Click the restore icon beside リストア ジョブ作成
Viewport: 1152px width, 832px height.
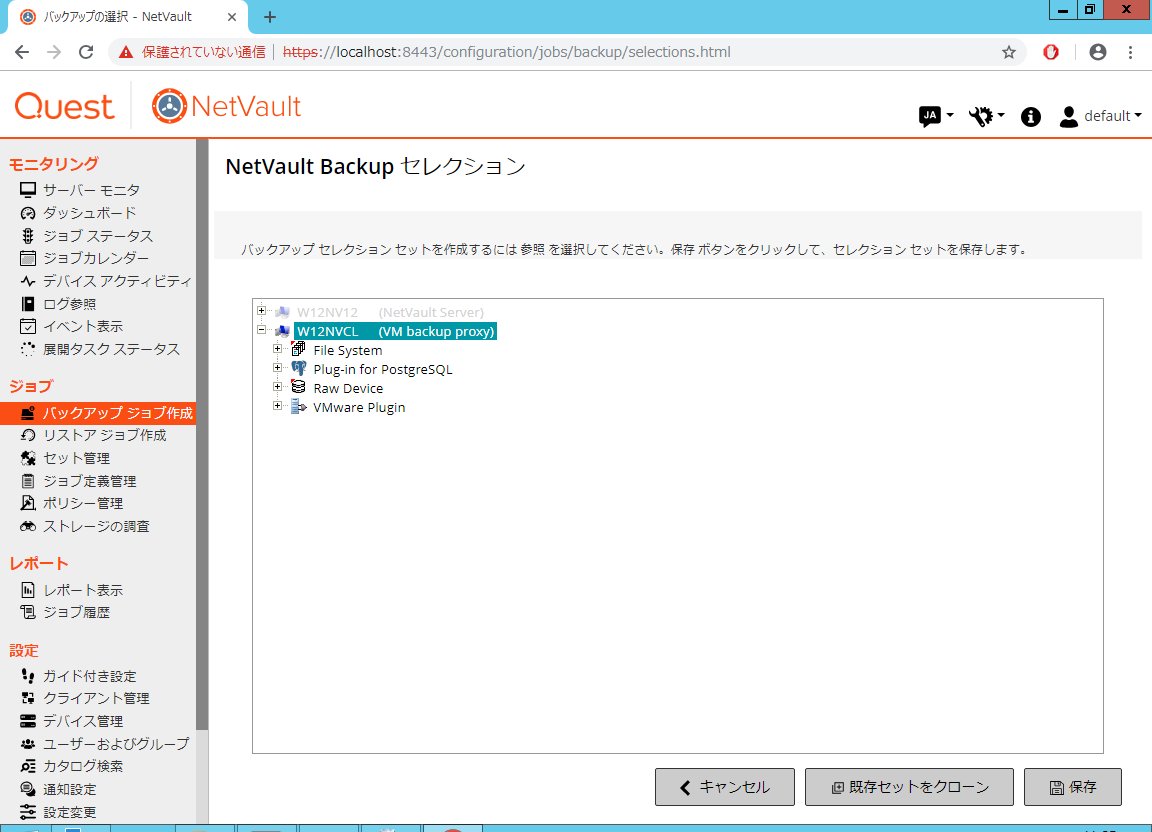click(x=28, y=435)
